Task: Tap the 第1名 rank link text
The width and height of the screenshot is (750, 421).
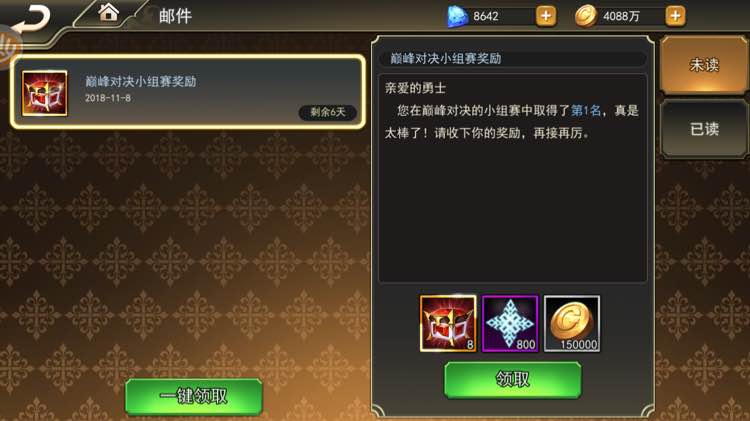Action: coord(586,111)
